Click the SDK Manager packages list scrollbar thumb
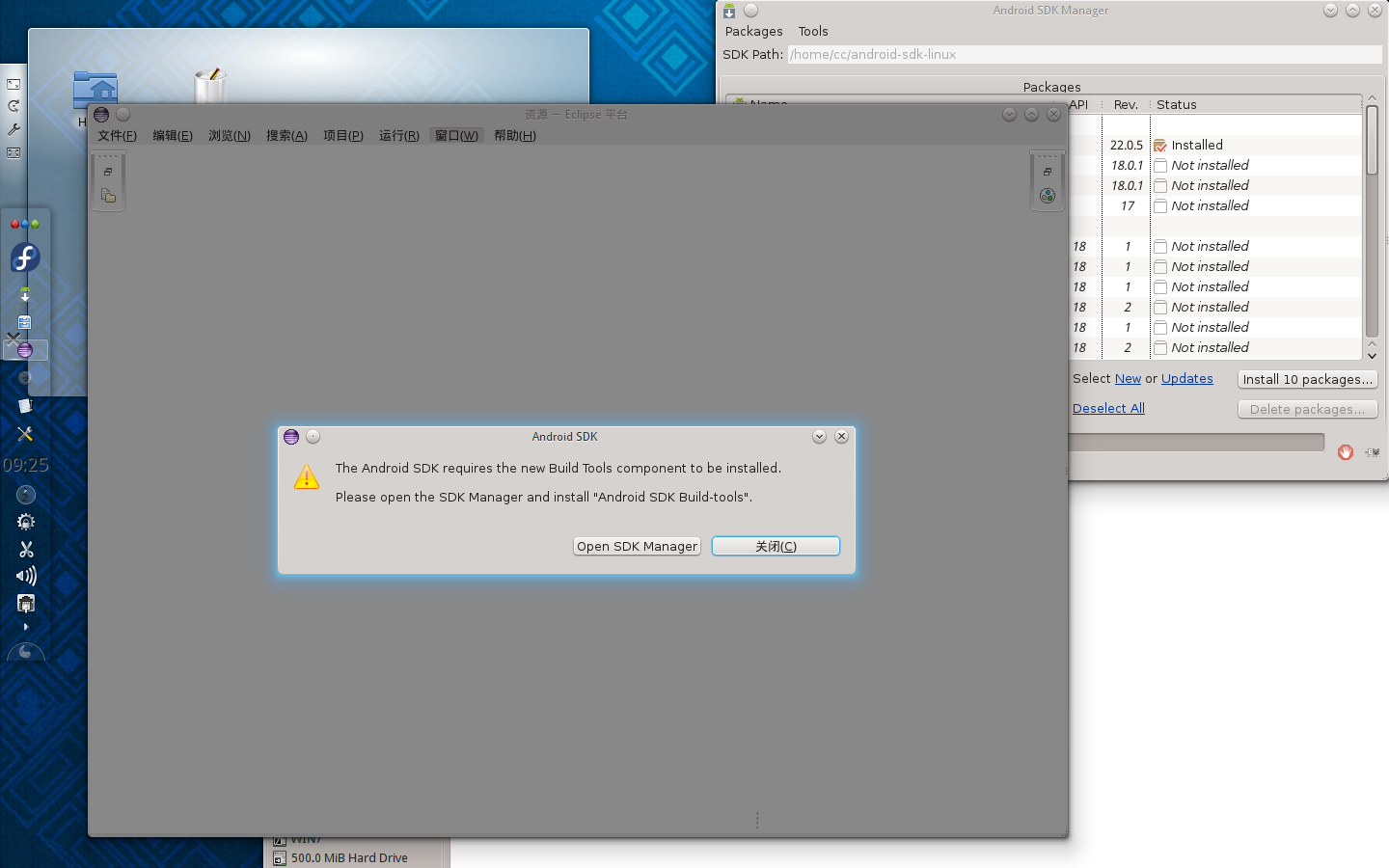 click(1372, 140)
